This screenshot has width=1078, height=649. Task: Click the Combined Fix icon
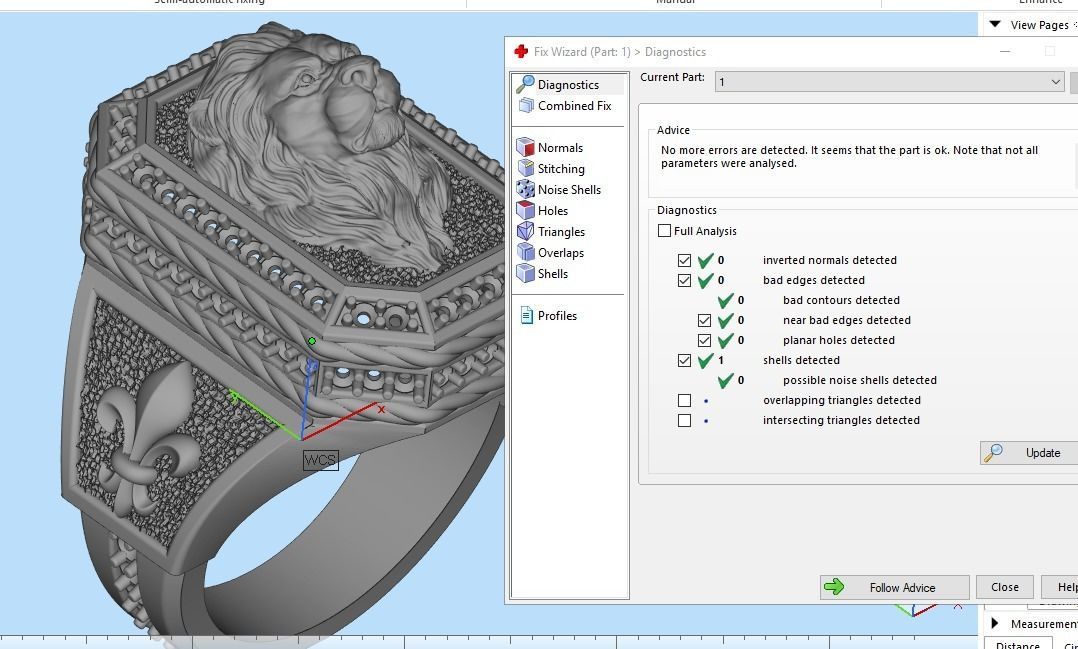point(526,106)
